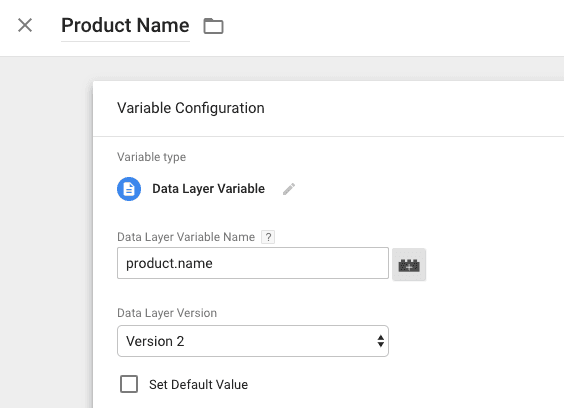The image size is (564, 408).
Task: Click pencil icon to change variable type
Action: pyautogui.click(x=289, y=189)
